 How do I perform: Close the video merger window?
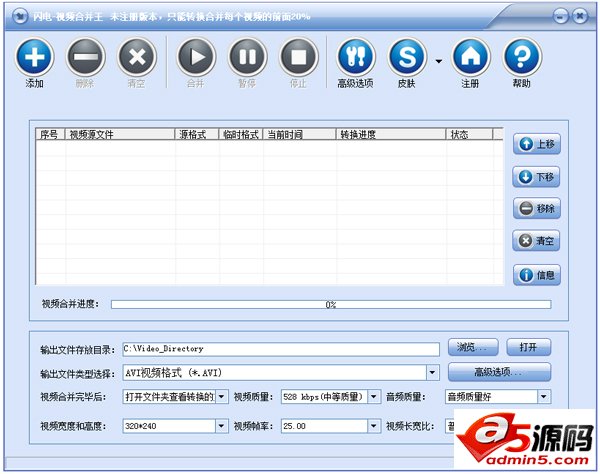[x=580, y=16]
